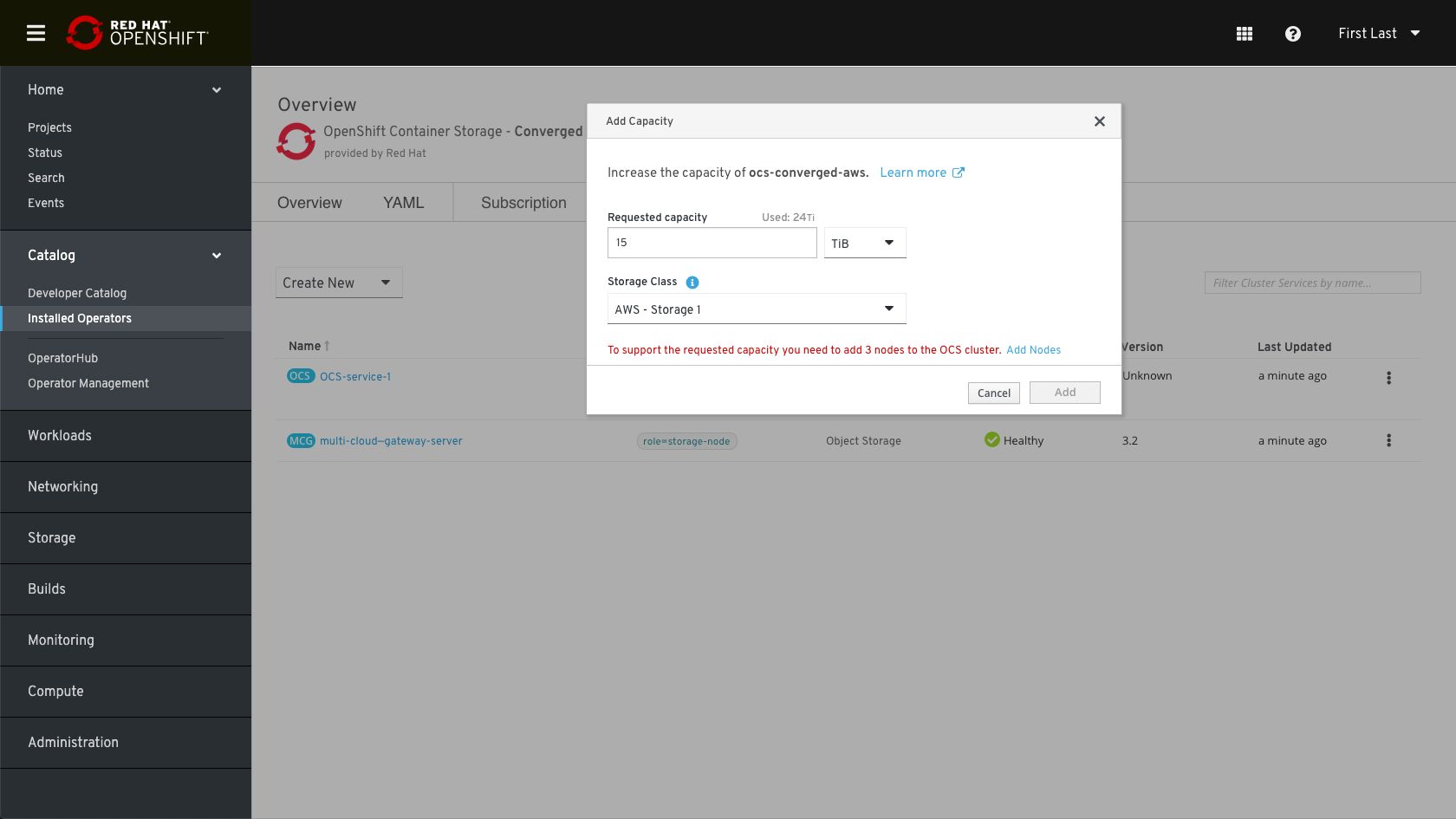Viewport: 1456px width, 819px height.
Task: Open Operator Management in sidebar
Action: pos(88,383)
